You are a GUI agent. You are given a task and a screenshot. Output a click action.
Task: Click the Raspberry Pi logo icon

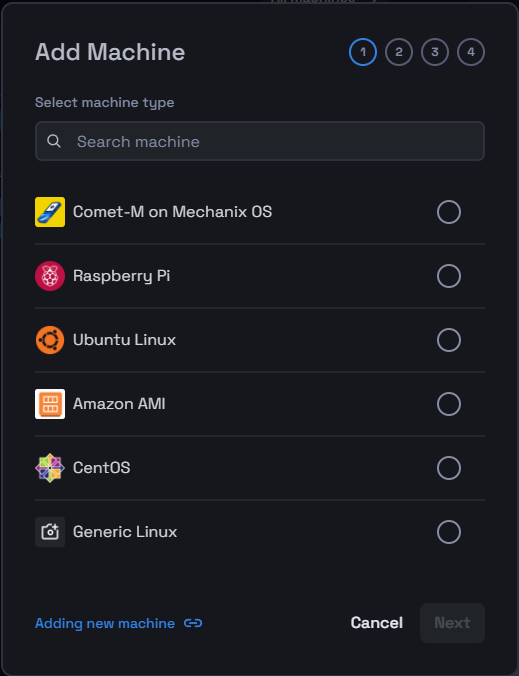(50, 276)
